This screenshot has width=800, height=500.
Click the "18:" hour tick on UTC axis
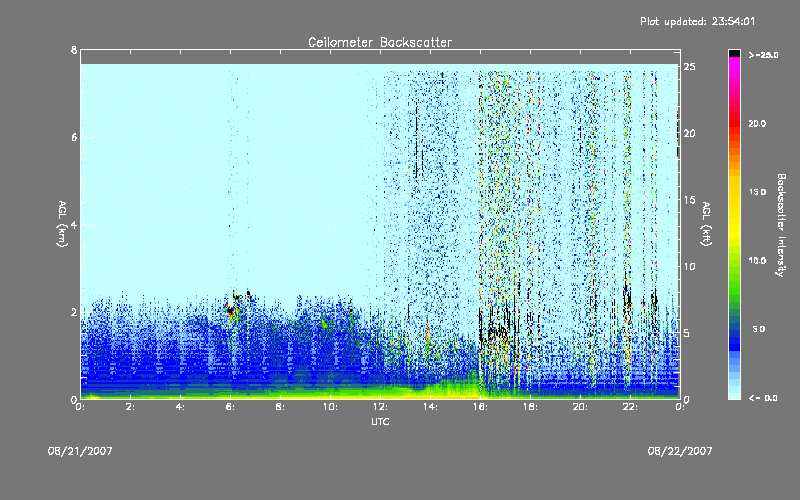point(530,407)
